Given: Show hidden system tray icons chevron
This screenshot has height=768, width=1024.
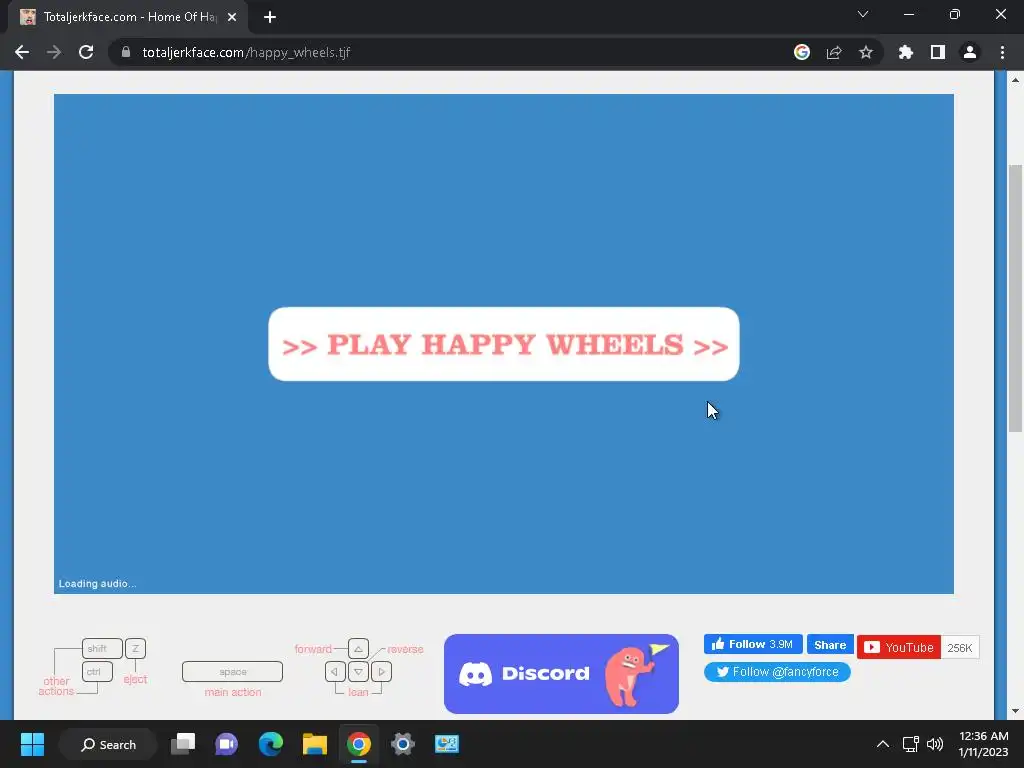Looking at the screenshot, I should coord(882,744).
